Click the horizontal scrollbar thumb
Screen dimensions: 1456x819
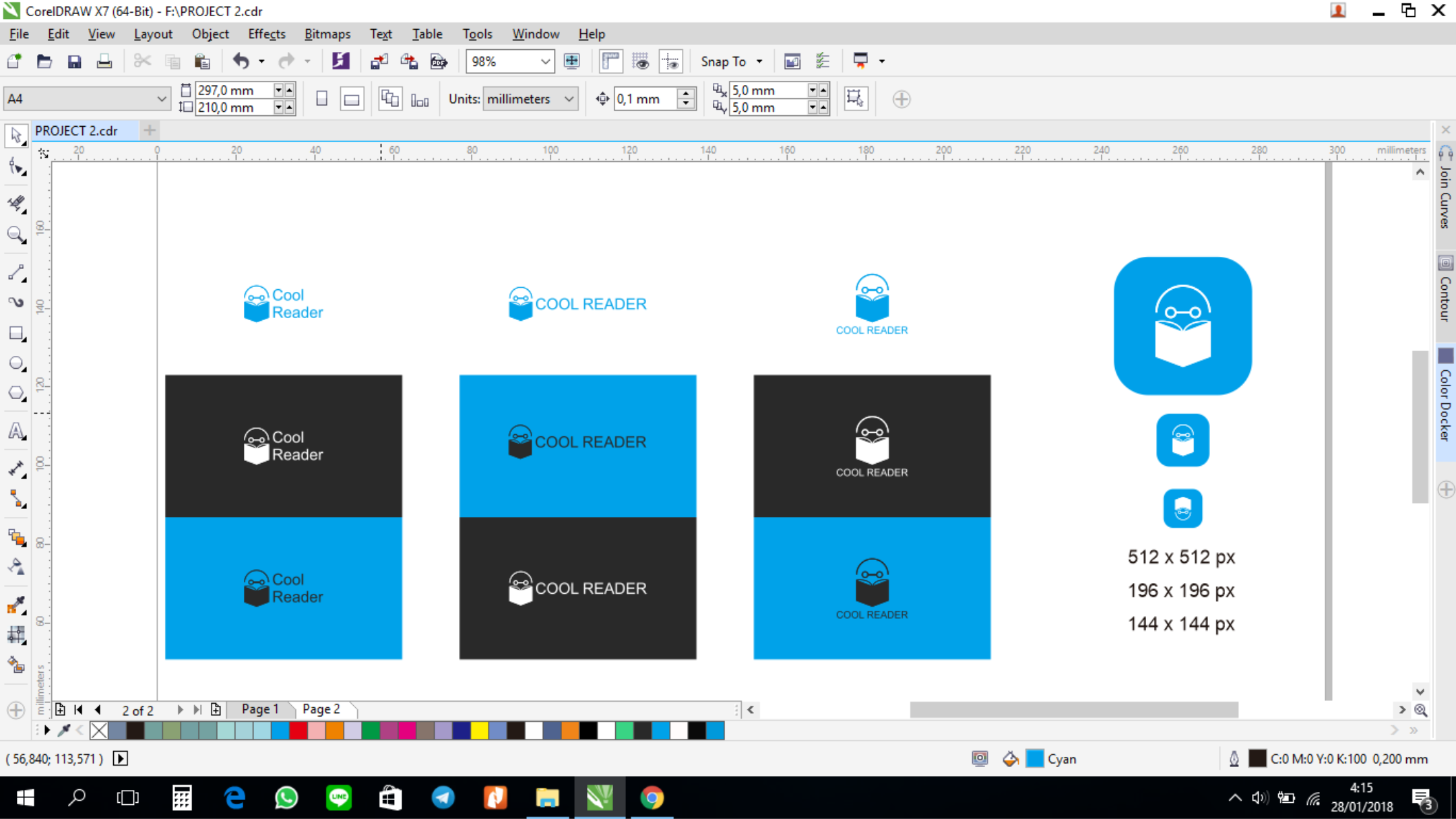pos(1074,710)
